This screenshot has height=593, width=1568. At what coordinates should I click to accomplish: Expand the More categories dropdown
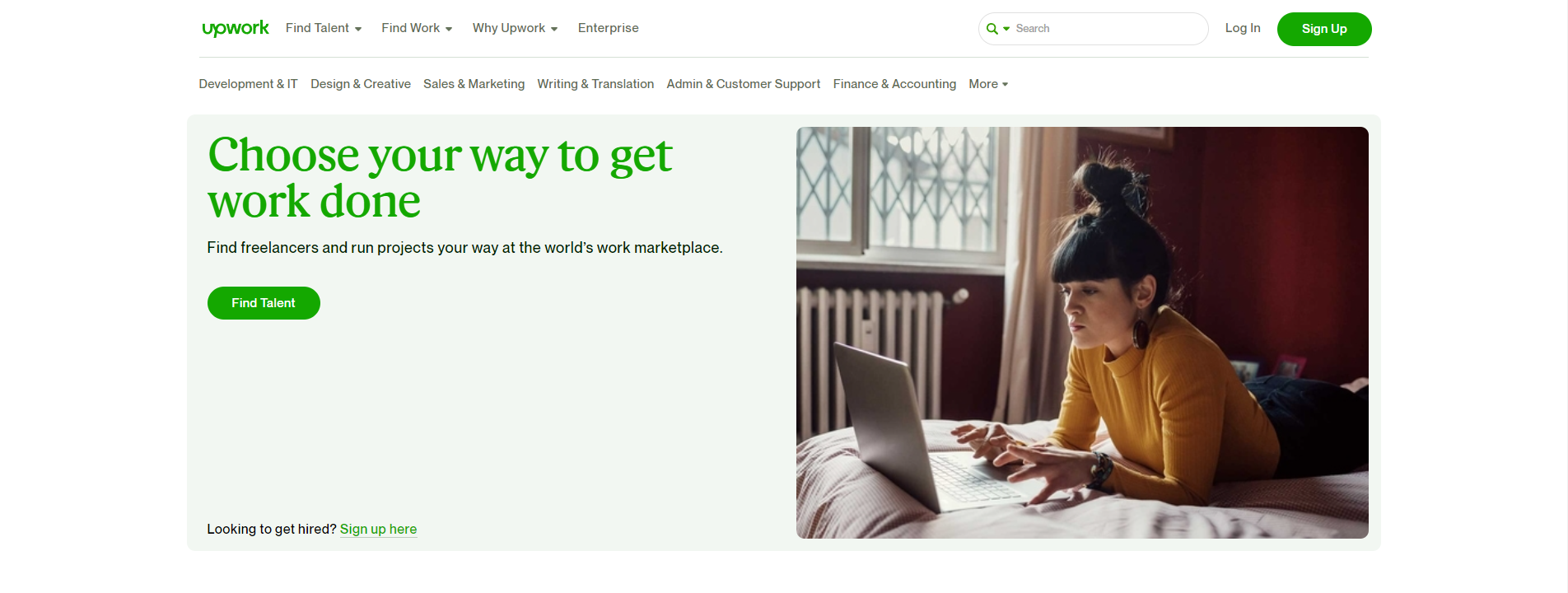tap(988, 84)
